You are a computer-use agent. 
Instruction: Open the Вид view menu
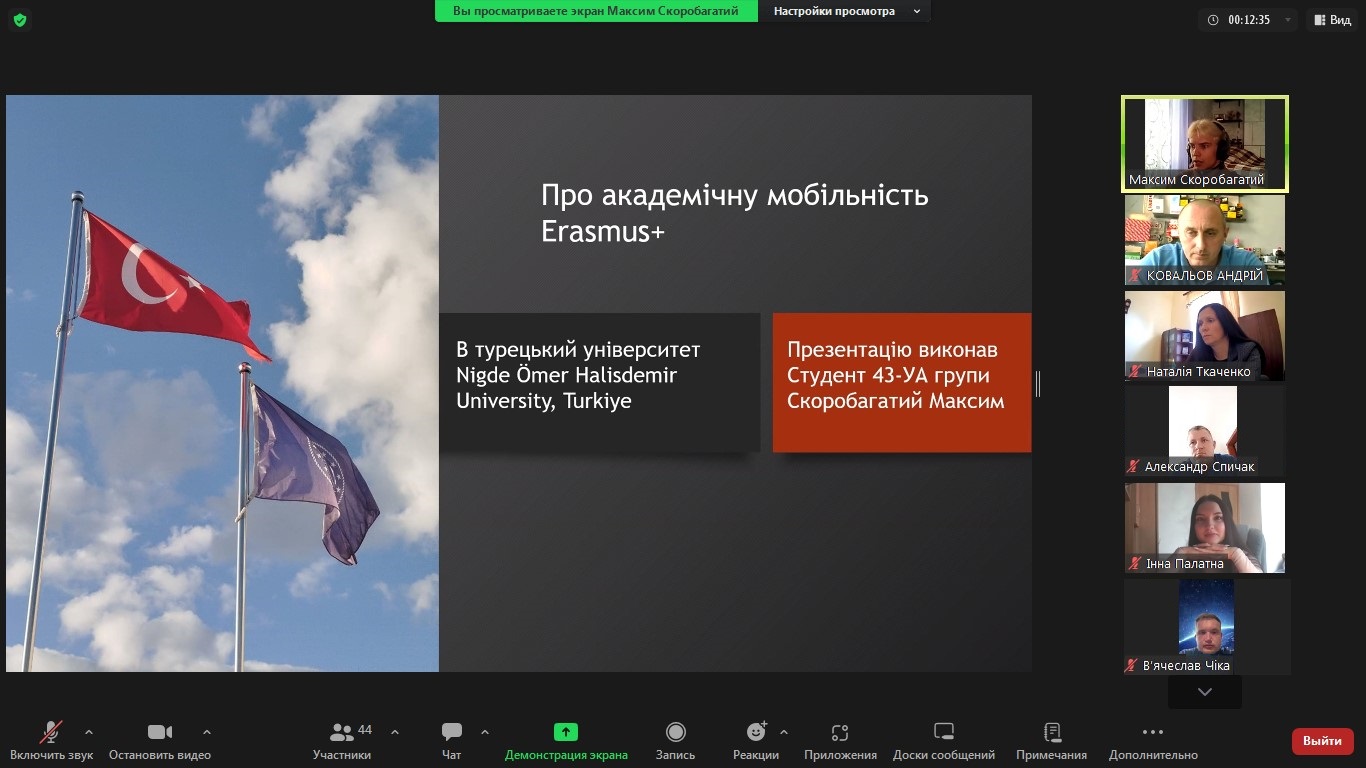point(1332,20)
